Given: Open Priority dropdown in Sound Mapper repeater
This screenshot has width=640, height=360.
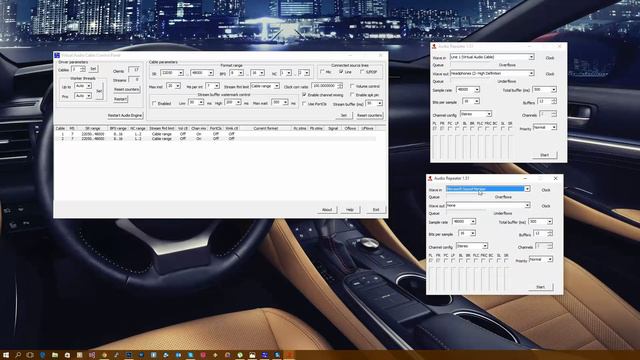Looking at the screenshot, I should tap(541, 259).
